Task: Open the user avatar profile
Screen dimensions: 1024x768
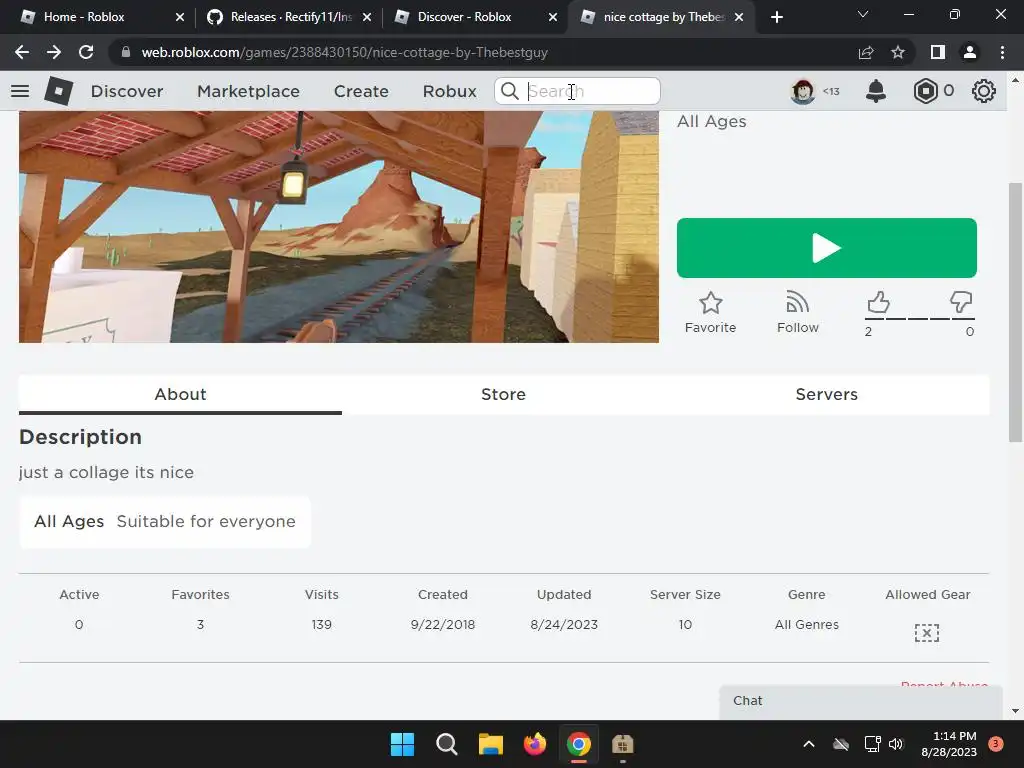Action: coord(803,91)
